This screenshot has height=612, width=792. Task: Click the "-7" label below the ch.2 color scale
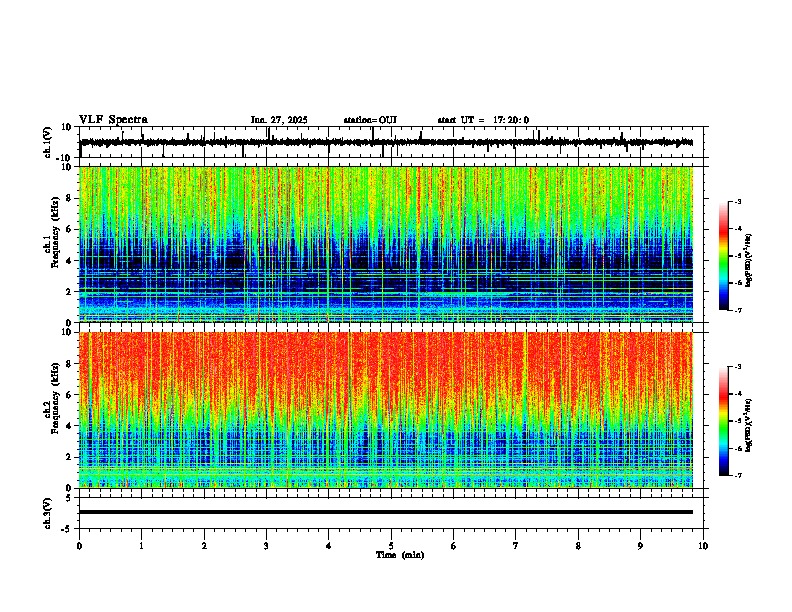pyautogui.click(x=738, y=475)
